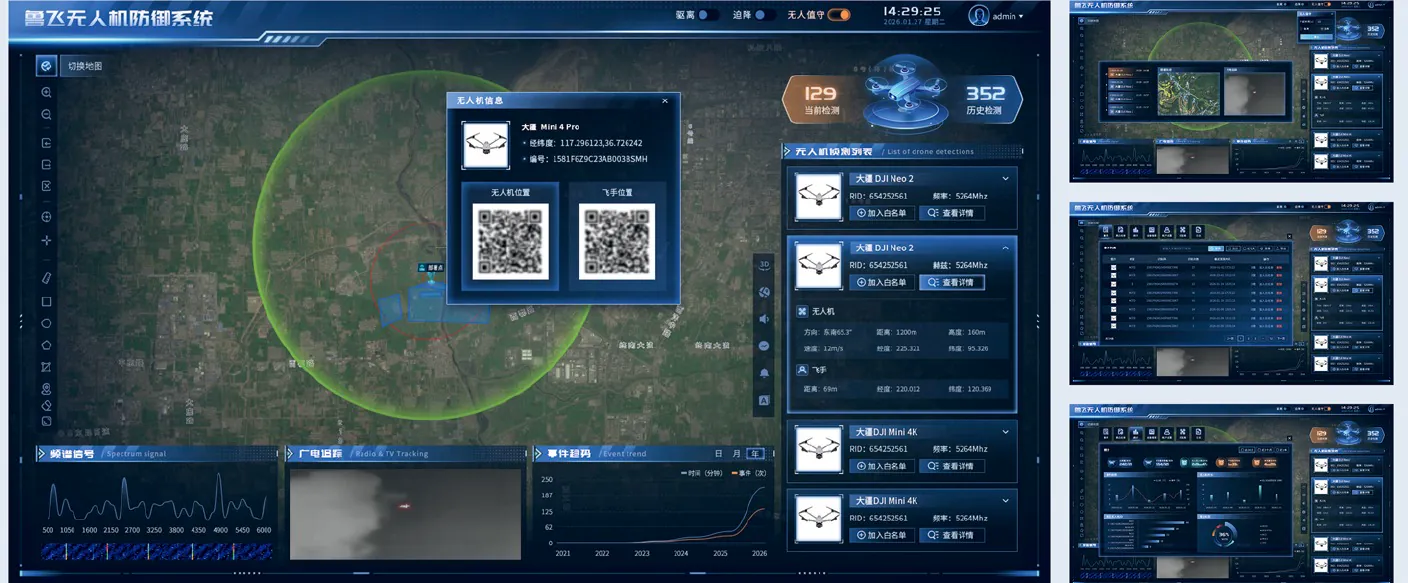1408x583 pixels.
Task: Click 查看详情 on expanded DJI Neo 2
Action: coord(952,282)
